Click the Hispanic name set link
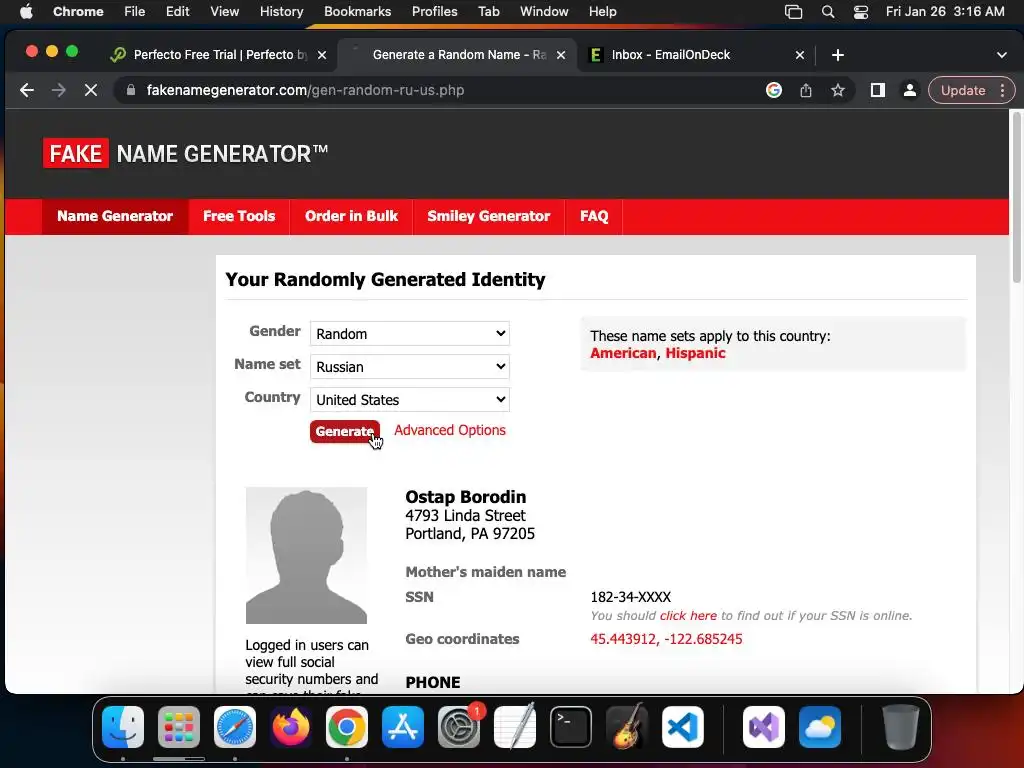 (695, 353)
